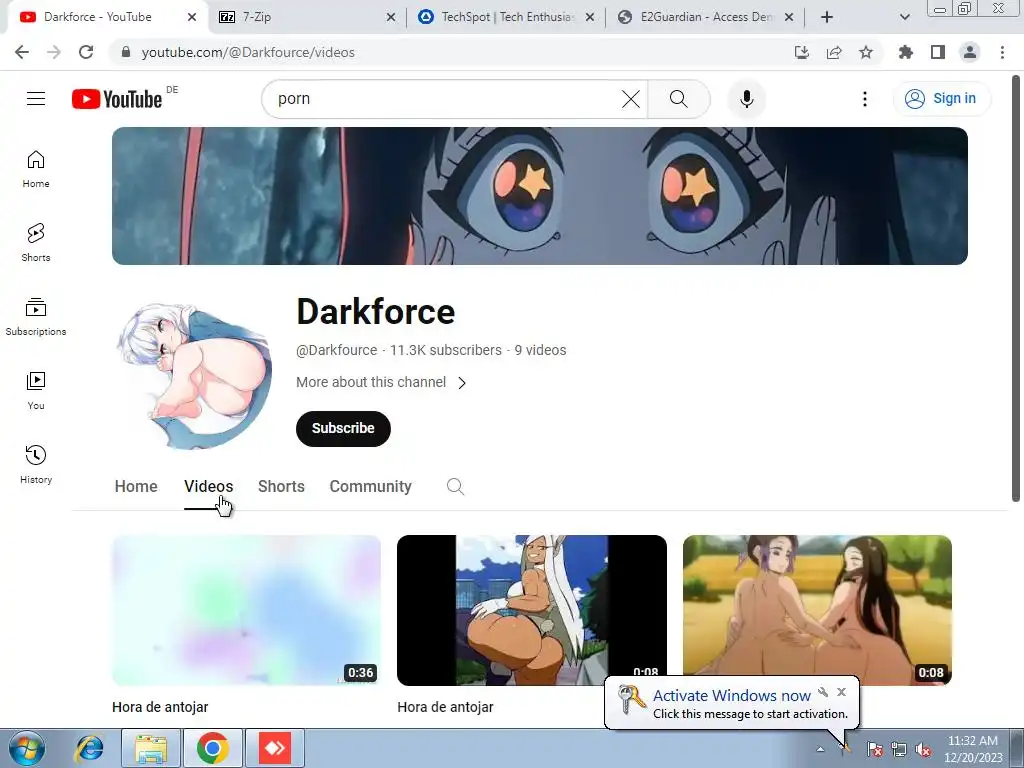Image resolution: width=1024 pixels, height=768 pixels.
Task: Reload the current page
Action: point(86,52)
